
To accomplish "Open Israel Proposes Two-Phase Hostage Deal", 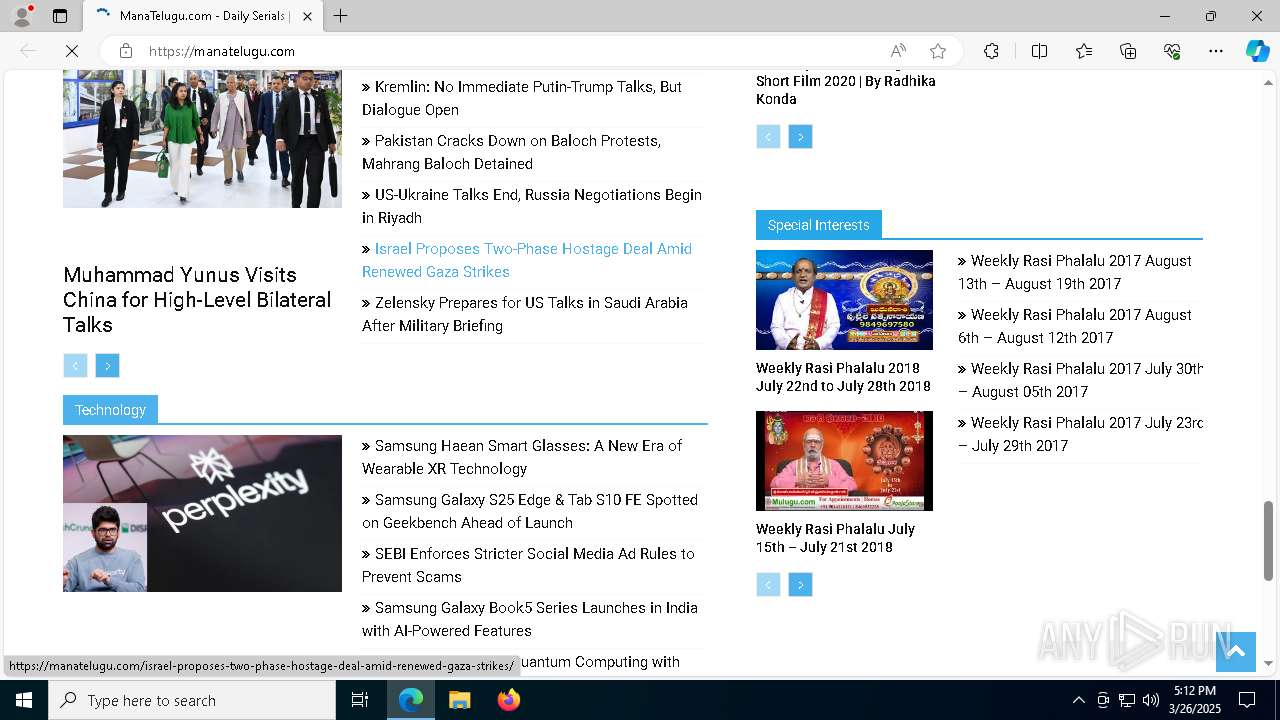I will coord(527,260).
